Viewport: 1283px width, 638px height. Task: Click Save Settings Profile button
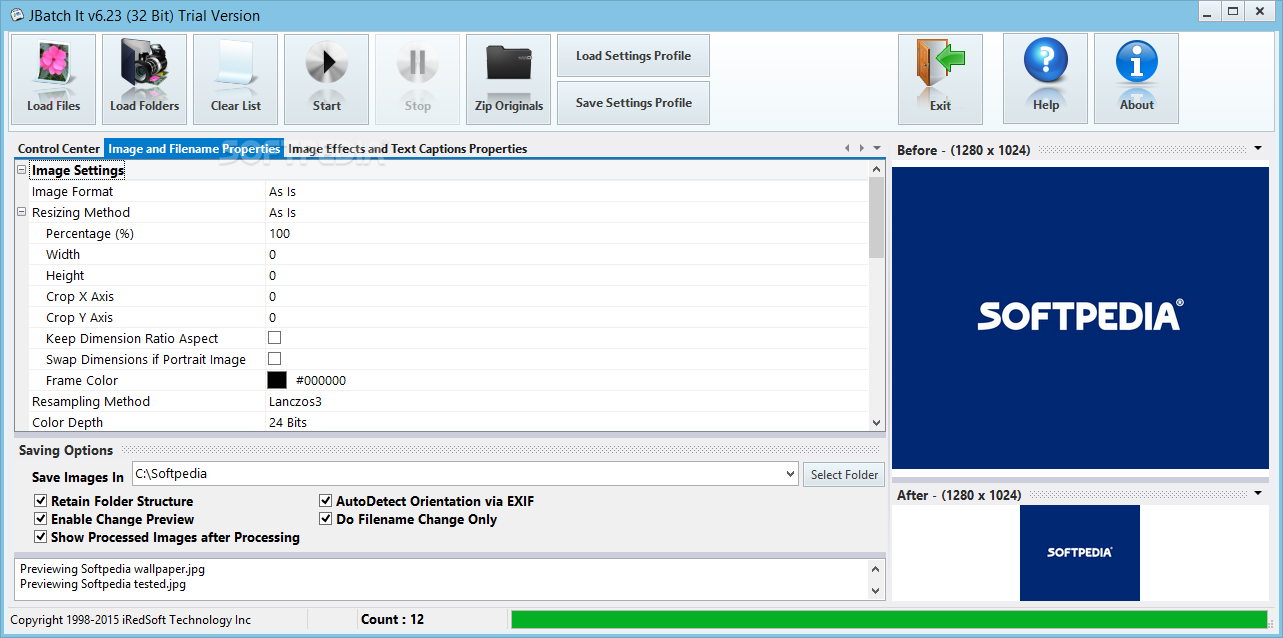tap(633, 103)
